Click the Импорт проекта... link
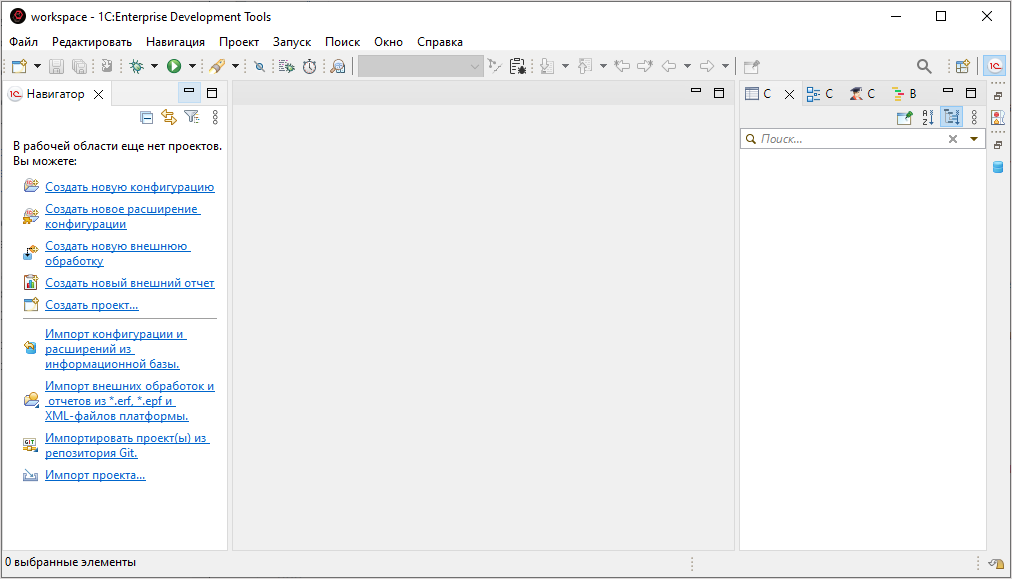 tap(95, 475)
